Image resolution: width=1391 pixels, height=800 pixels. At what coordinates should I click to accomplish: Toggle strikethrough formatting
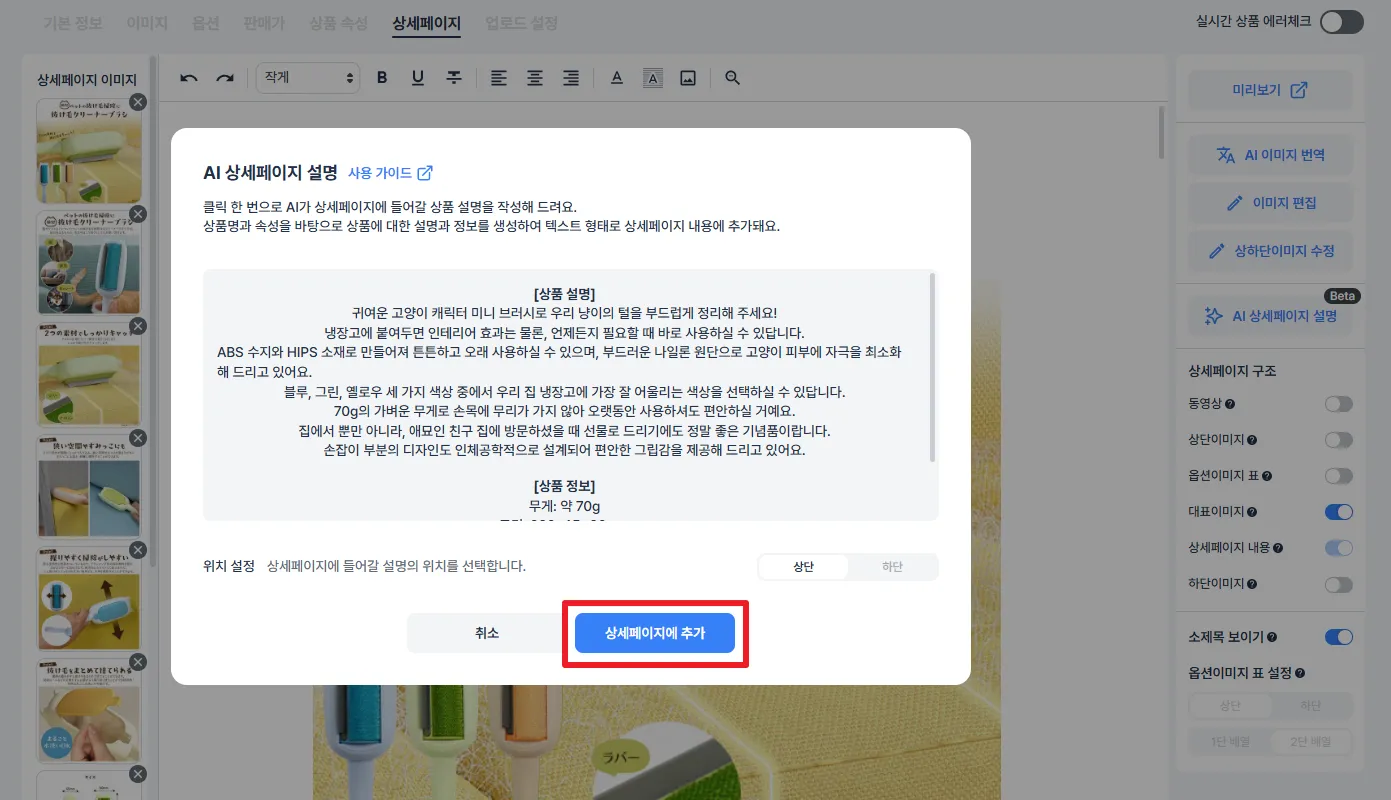tap(454, 78)
